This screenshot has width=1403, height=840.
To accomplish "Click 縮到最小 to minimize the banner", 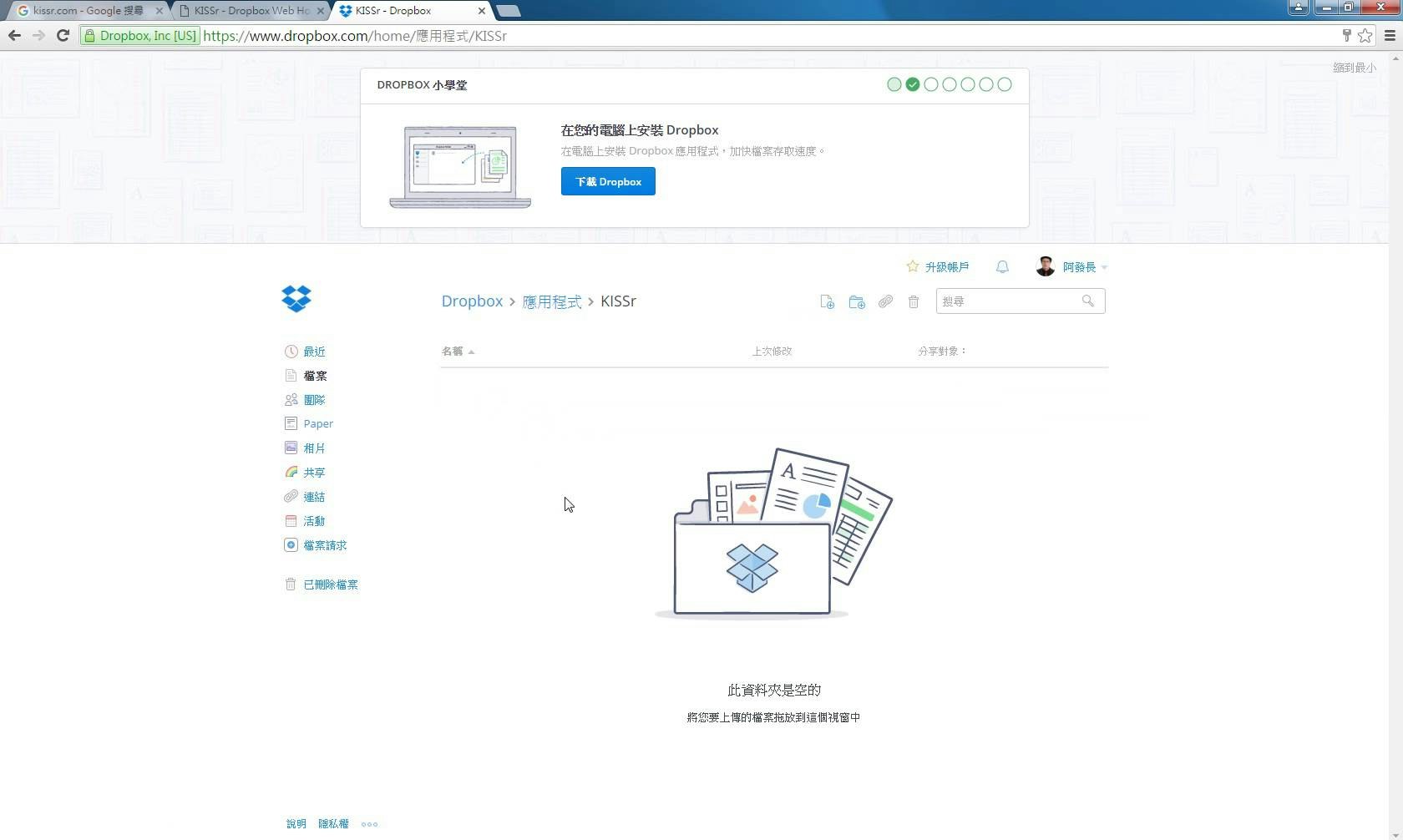I will point(1354,68).
